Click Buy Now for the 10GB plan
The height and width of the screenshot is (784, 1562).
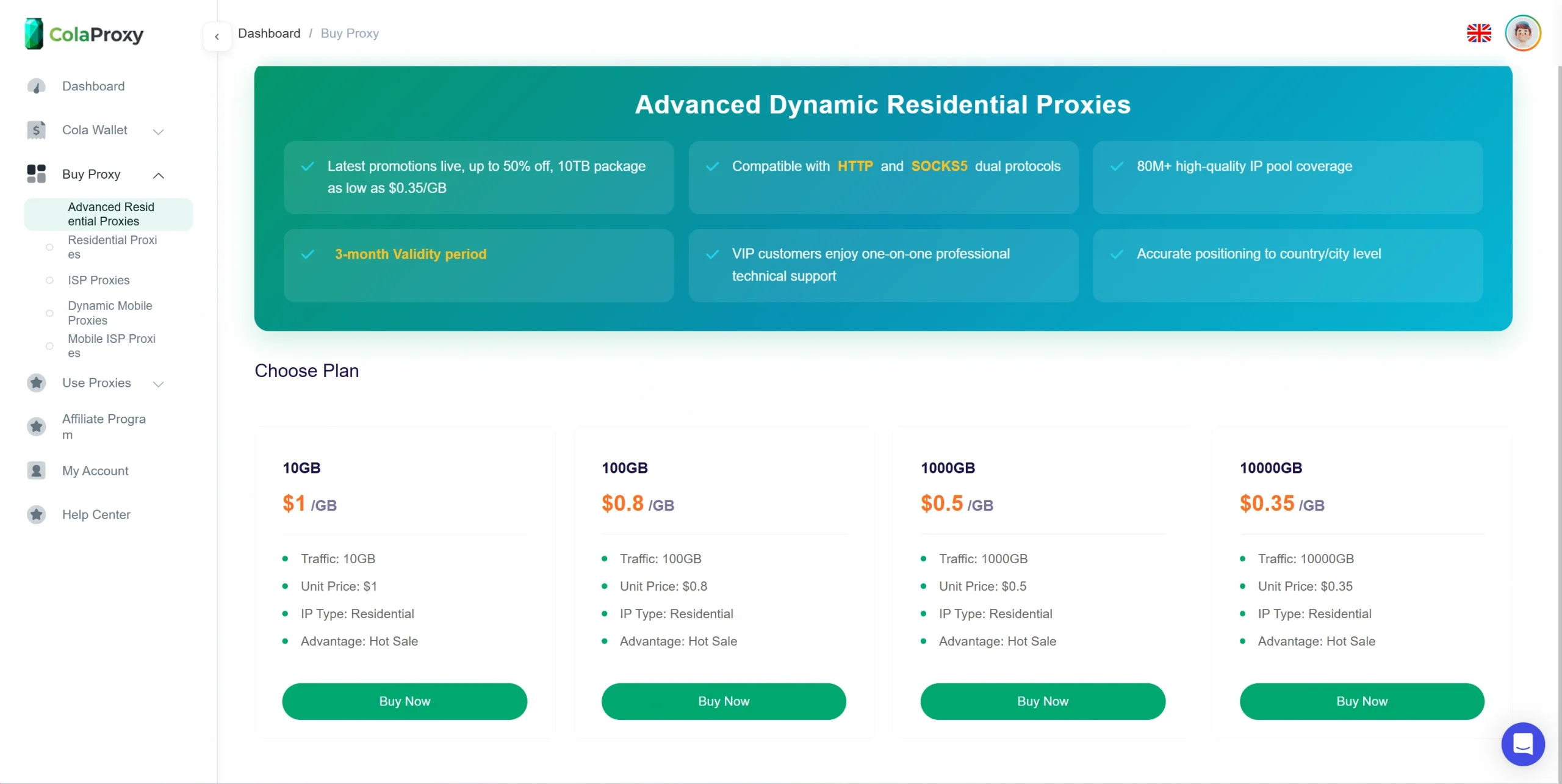405,701
